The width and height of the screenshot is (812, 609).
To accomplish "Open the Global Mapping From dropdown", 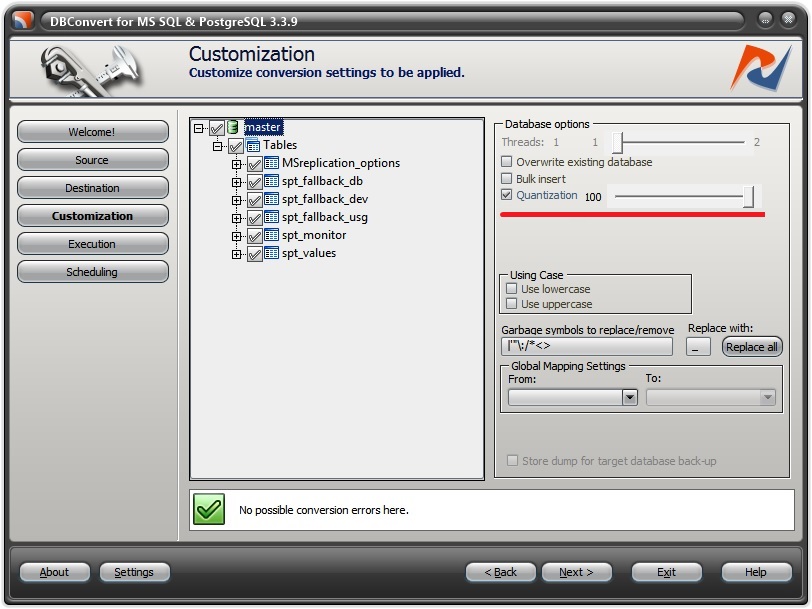I will pos(630,397).
